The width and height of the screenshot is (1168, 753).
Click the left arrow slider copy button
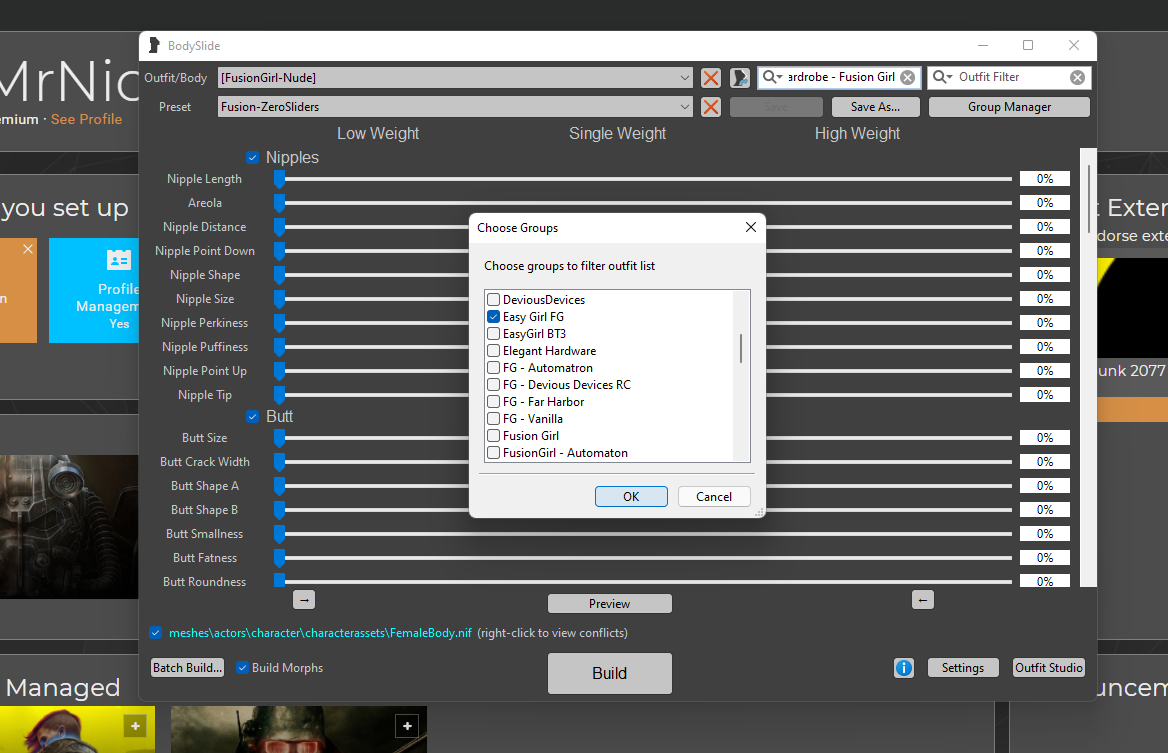tap(922, 600)
